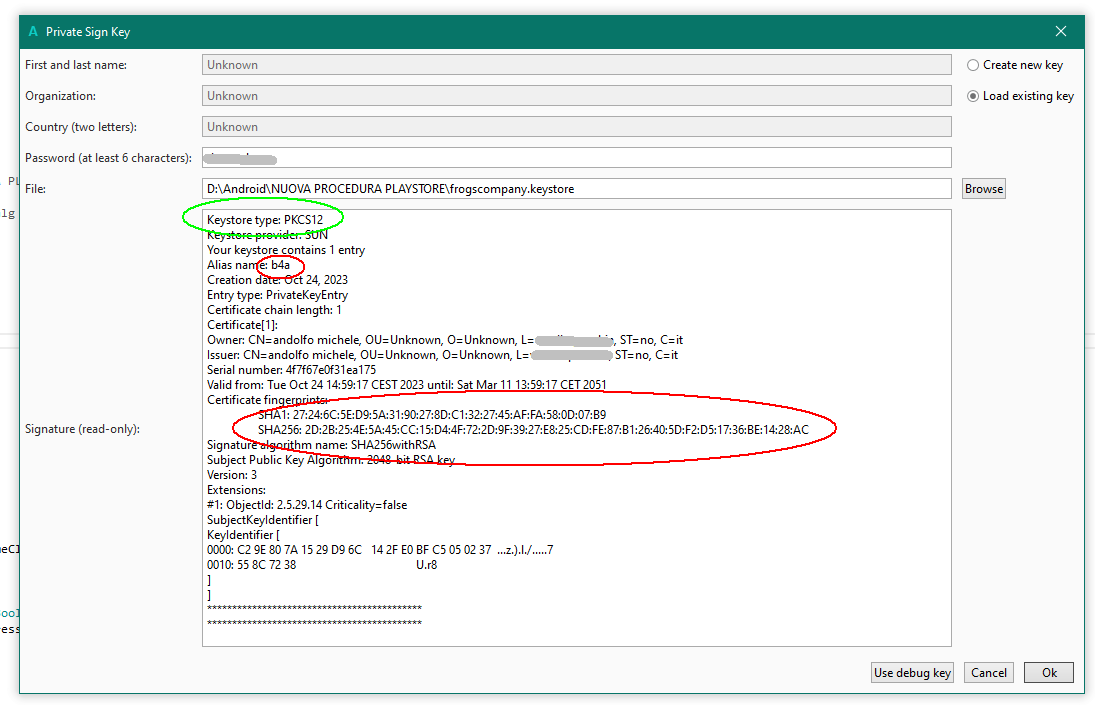Click into the Password field
This screenshot has height=705, width=1095.
577,158
